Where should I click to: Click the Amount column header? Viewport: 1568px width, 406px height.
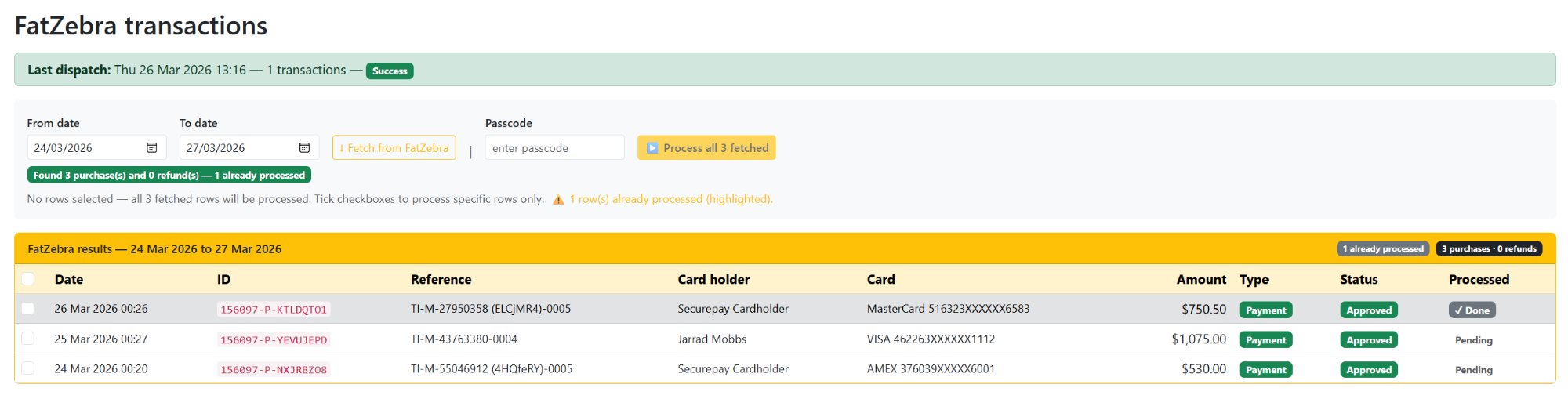click(x=1200, y=280)
